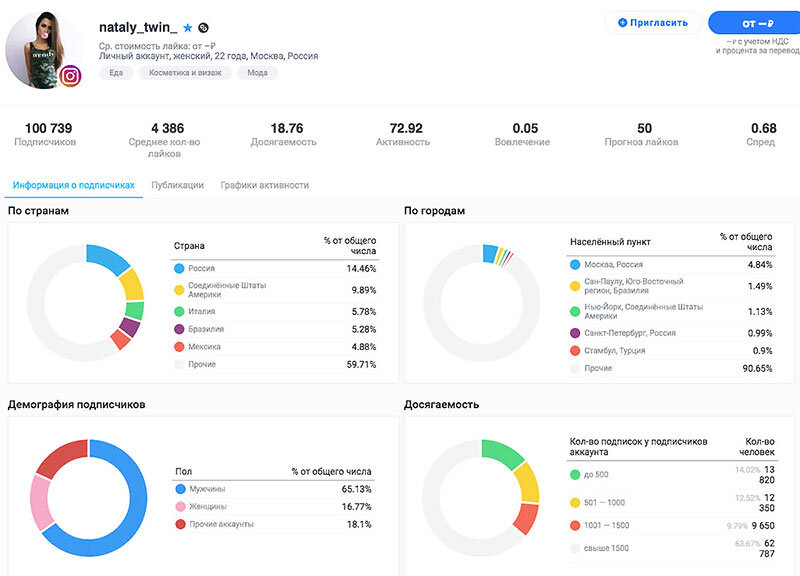Click the 100 739 Подписчиков statistic
800x576 pixels.
pos(47,134)
